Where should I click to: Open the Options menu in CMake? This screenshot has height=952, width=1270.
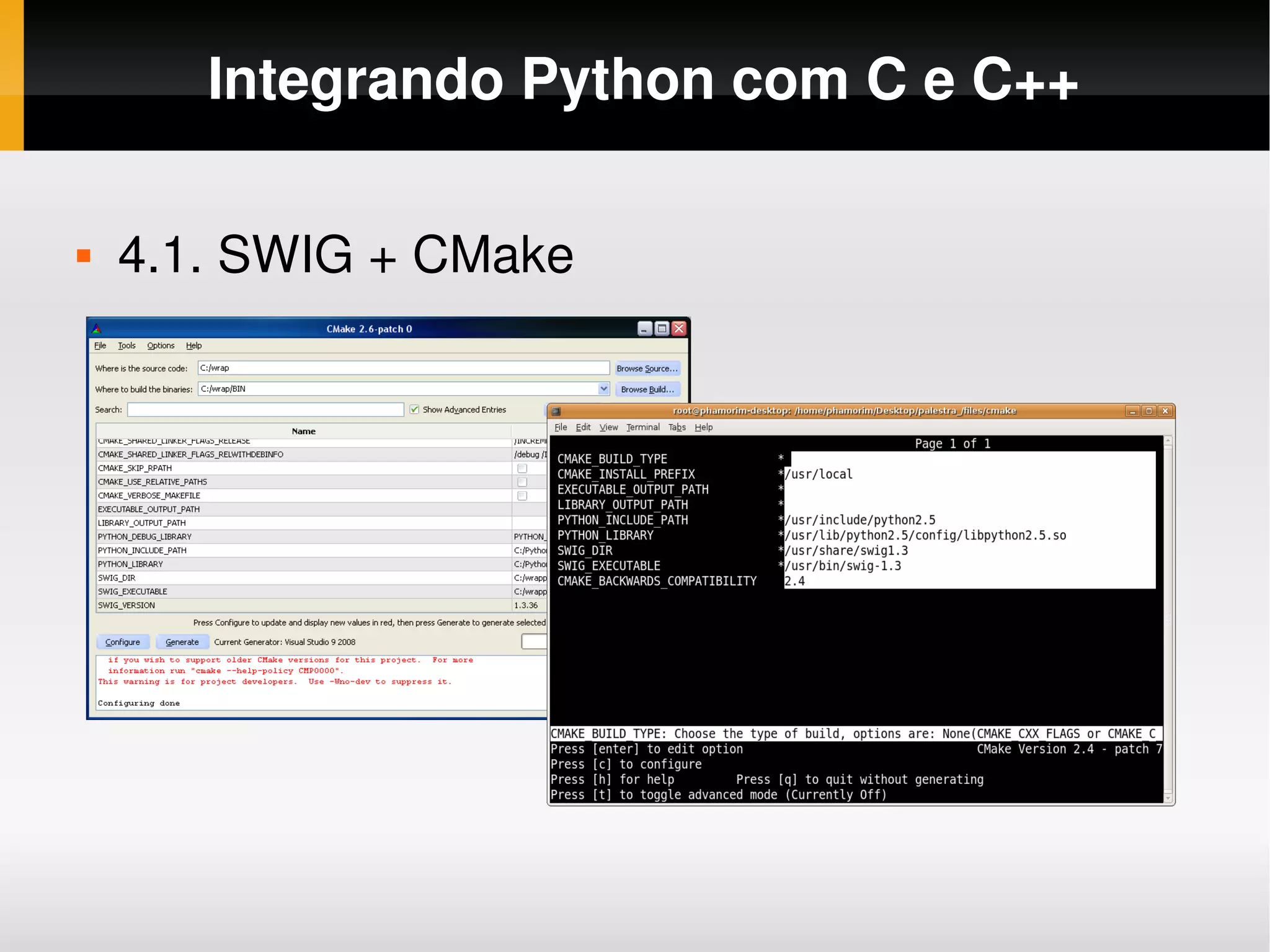pos(161,345)
